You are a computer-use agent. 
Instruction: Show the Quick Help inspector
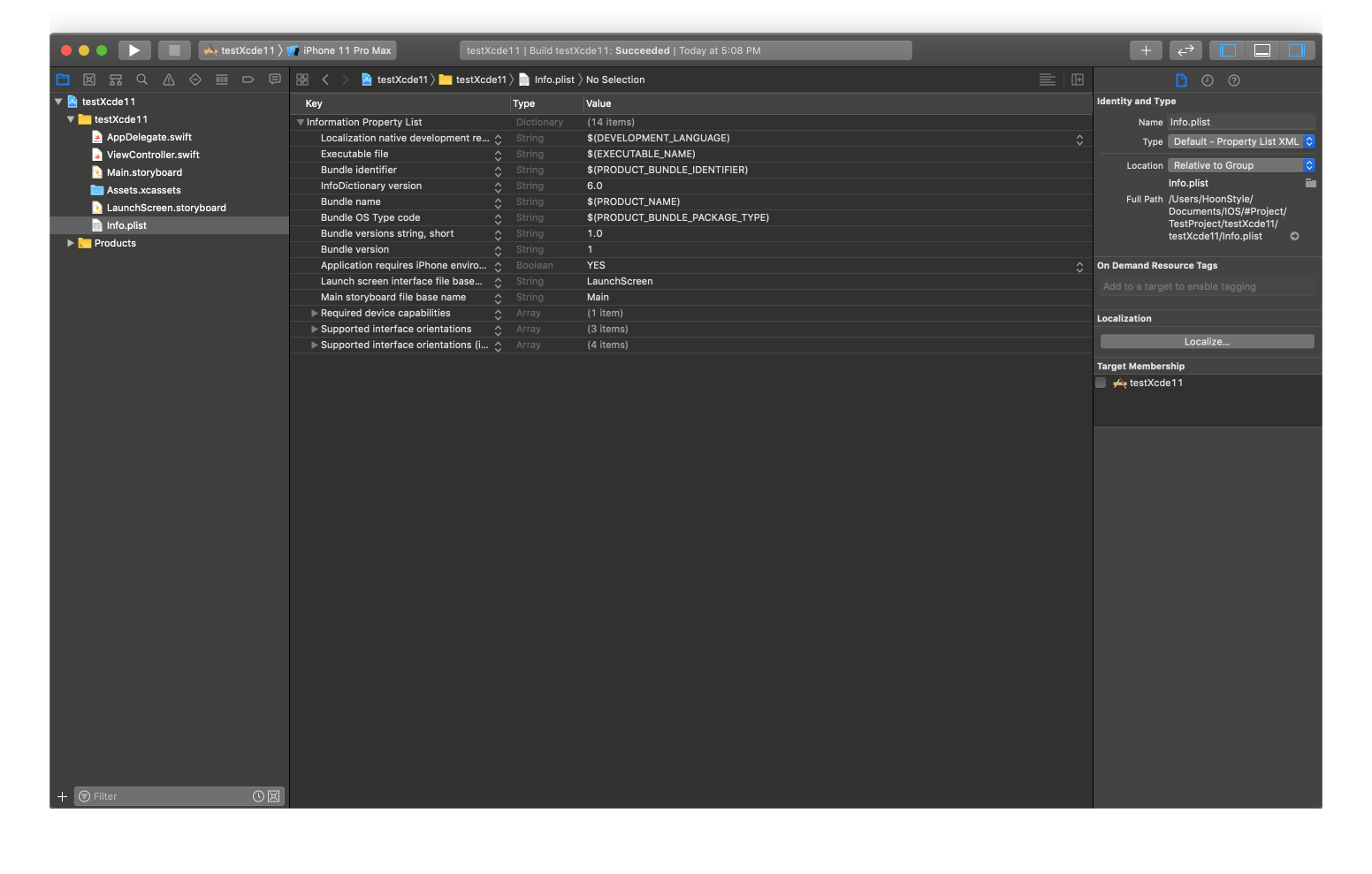[1234, 80]
